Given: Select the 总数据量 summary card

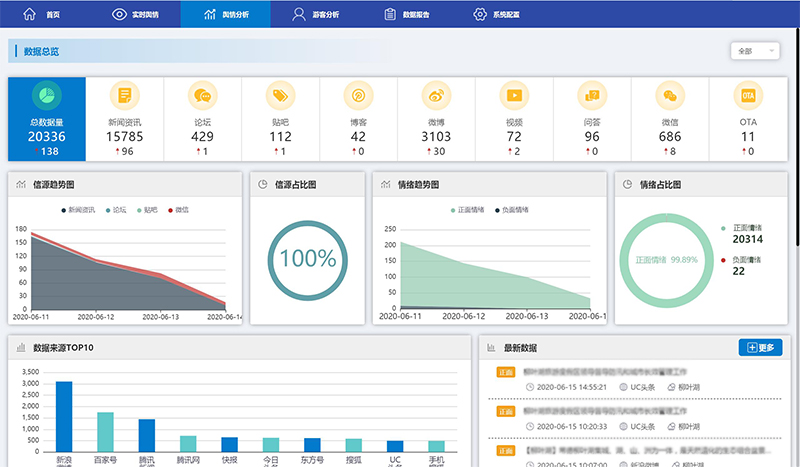Looking at the screenshot, I should [x=47, y=118].
